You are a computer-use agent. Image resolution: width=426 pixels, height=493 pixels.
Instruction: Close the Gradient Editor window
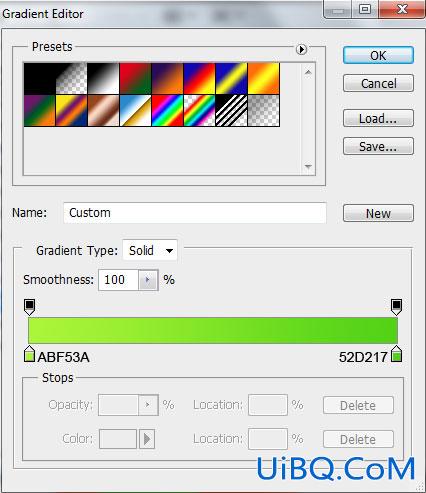[402, 9]
